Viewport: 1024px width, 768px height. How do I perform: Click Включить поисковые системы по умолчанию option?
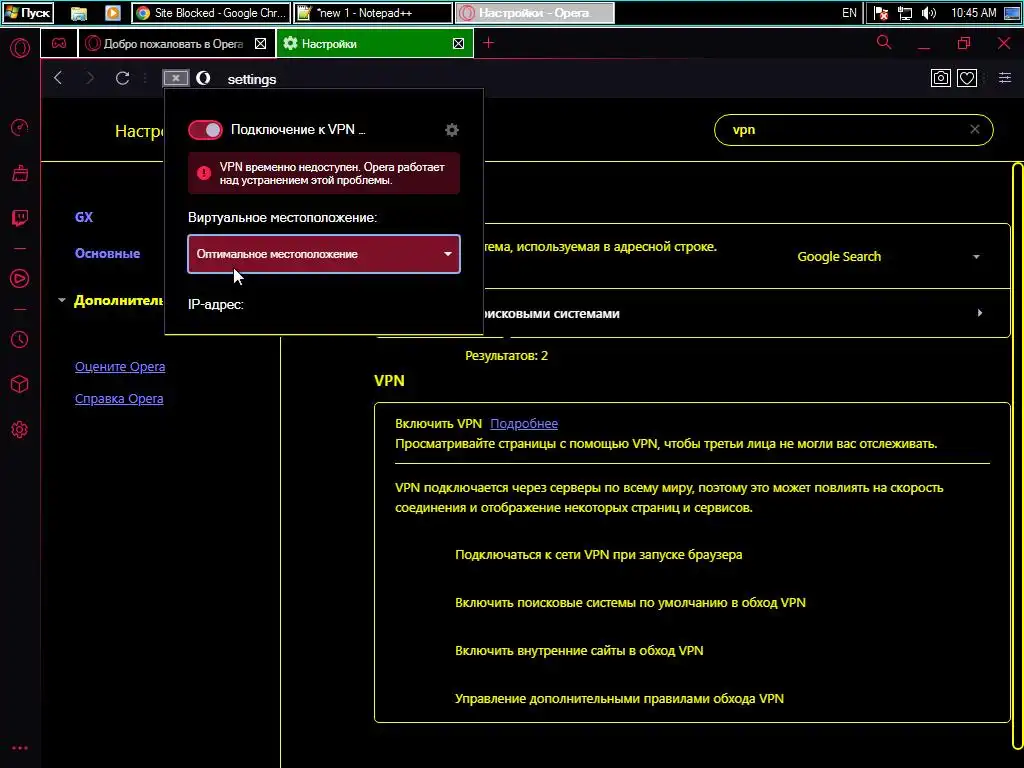click(x=630, y=603)
